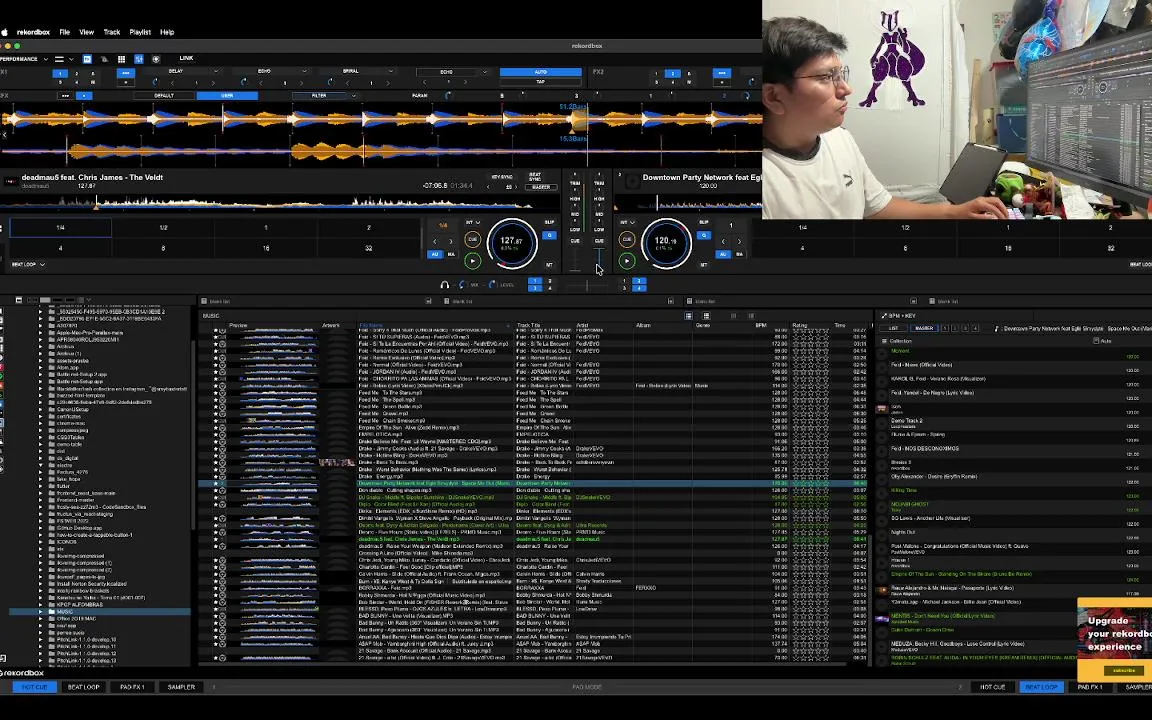Screen dimensions: 1152x720
Task: Collapse the electro folder
Action: (x=41, y=465)
